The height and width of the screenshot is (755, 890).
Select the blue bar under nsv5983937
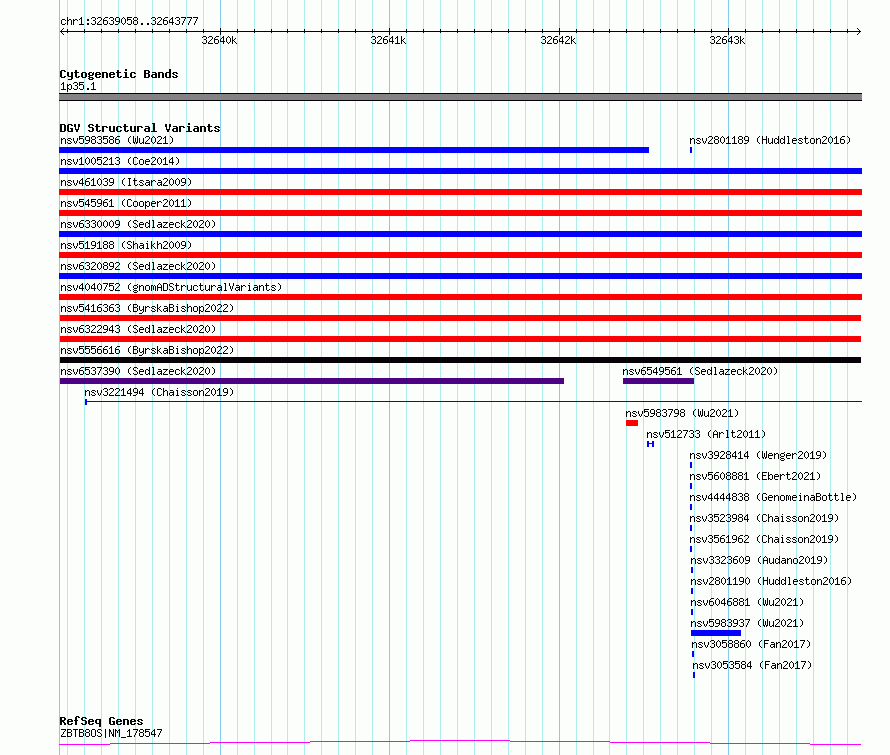tap(716, 634)
